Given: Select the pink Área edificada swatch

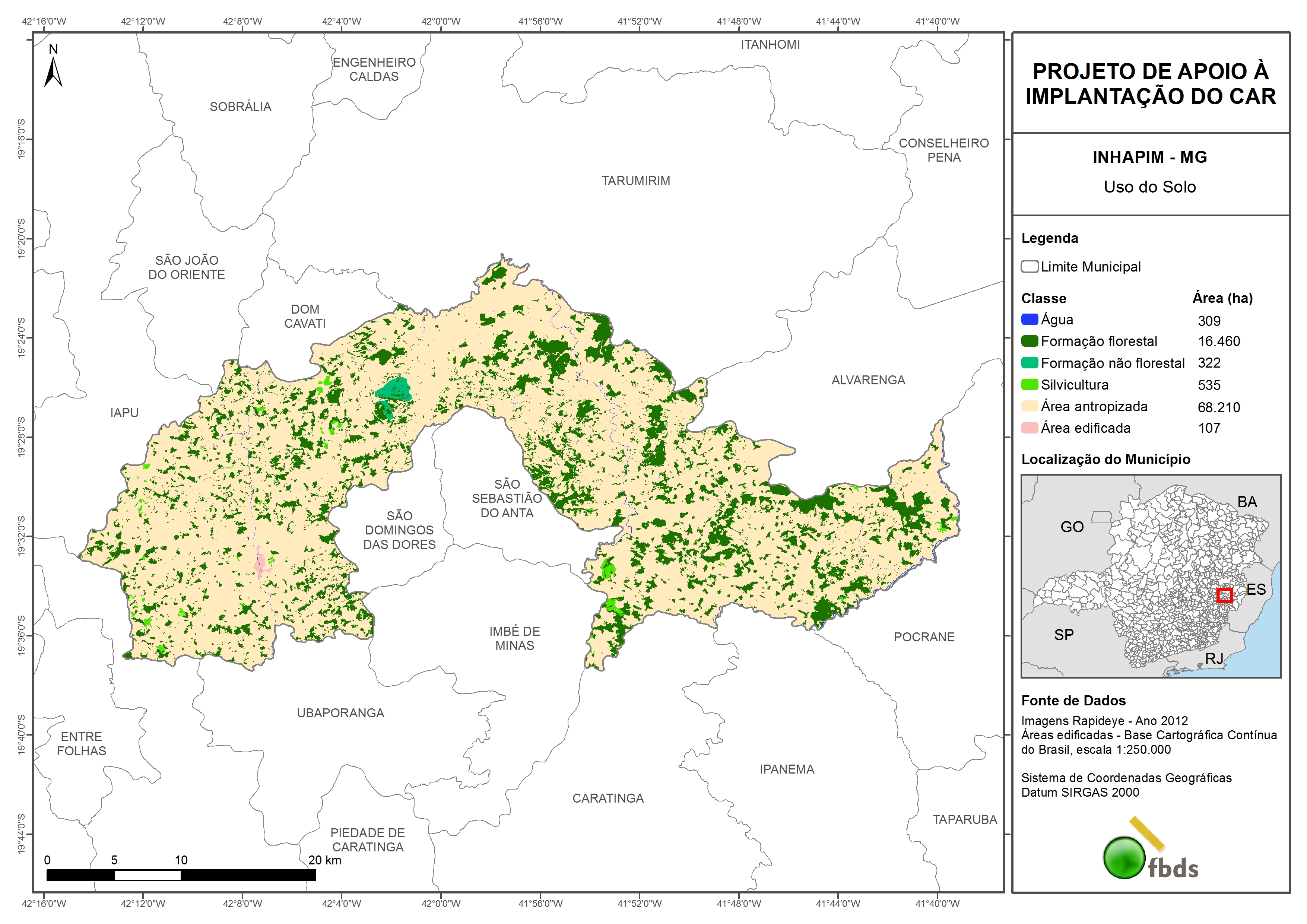Looking at the screenshot, I should point(1029,428).
